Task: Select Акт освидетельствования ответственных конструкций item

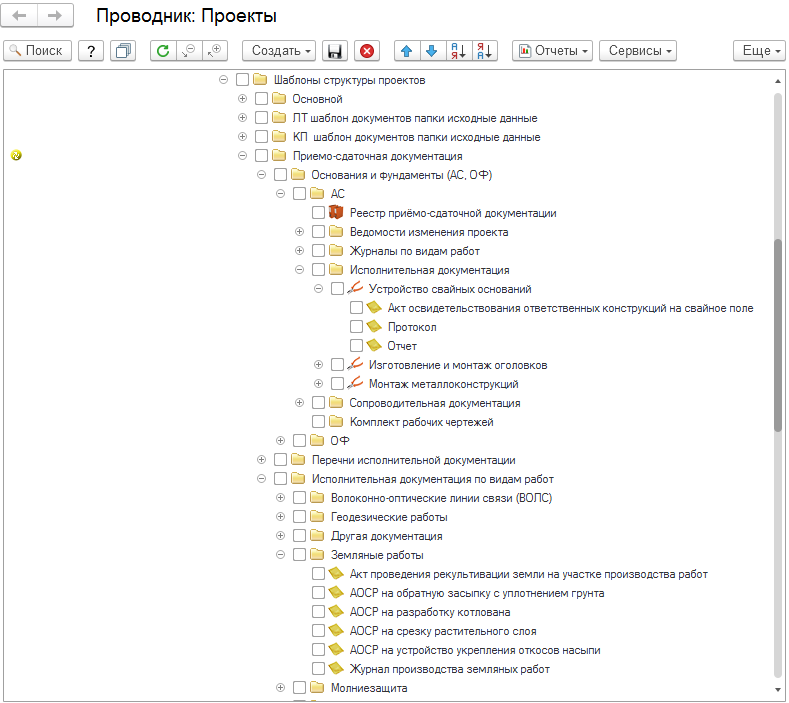Action: tap(570, 308)
